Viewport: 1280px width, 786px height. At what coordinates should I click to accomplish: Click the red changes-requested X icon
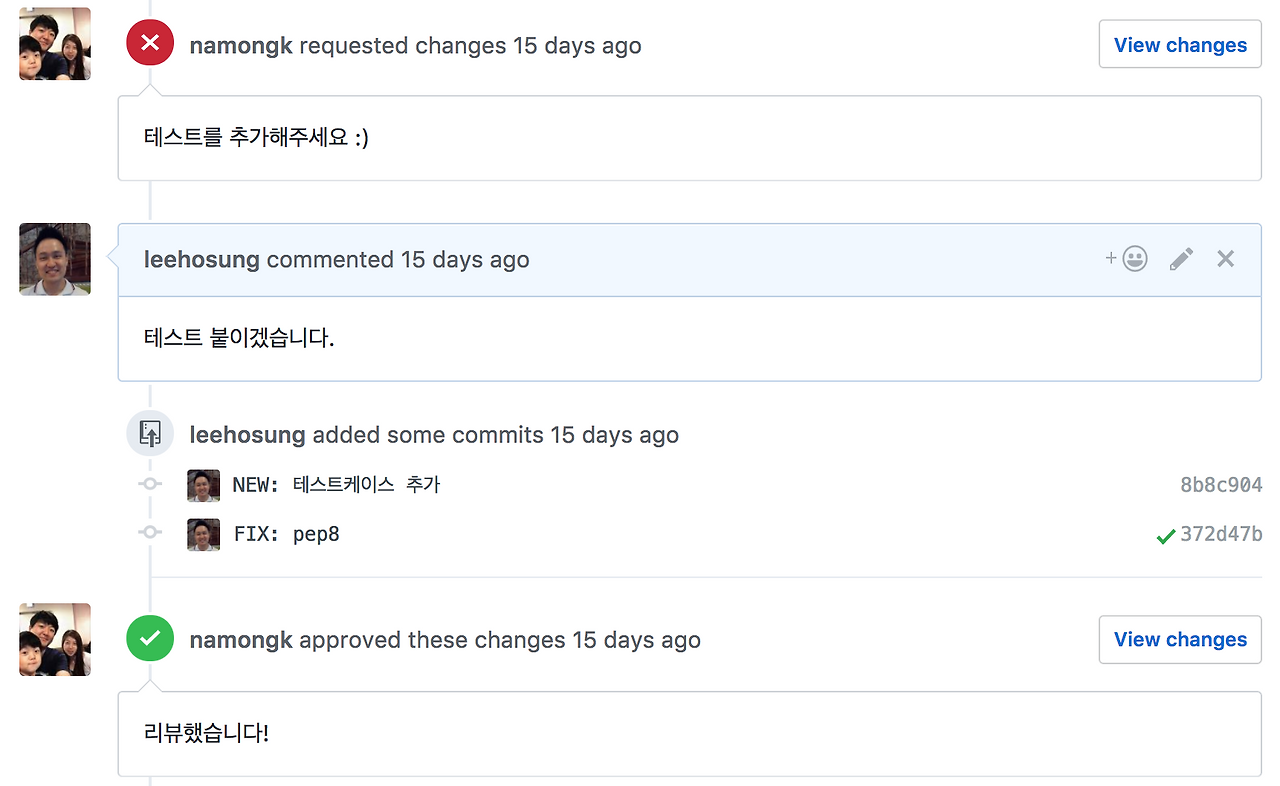[x=150, y=44]
